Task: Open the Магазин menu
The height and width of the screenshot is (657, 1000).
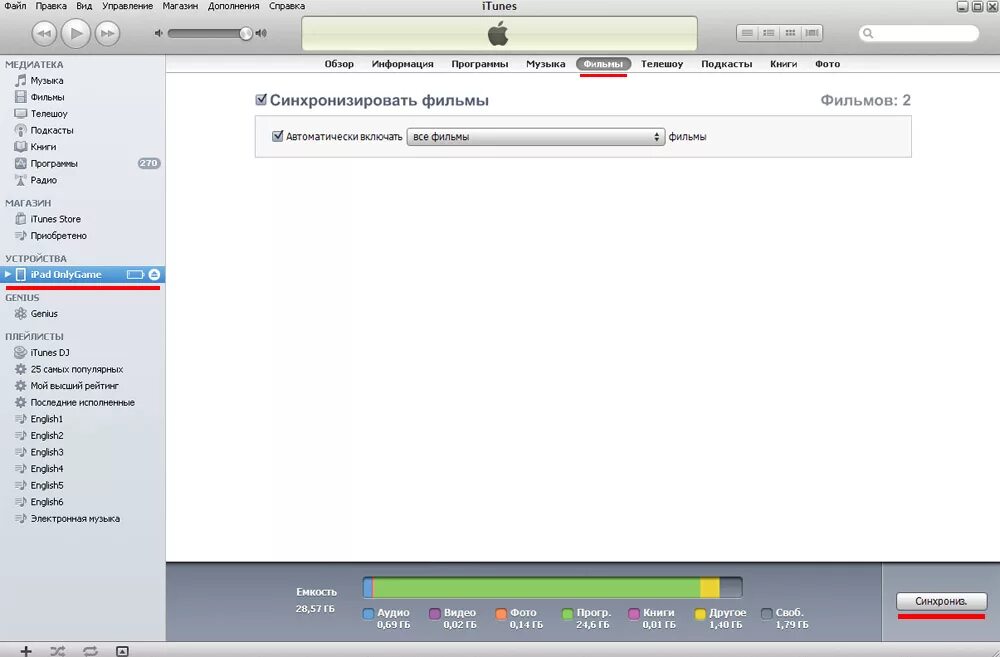Action: tap(180, 6)
